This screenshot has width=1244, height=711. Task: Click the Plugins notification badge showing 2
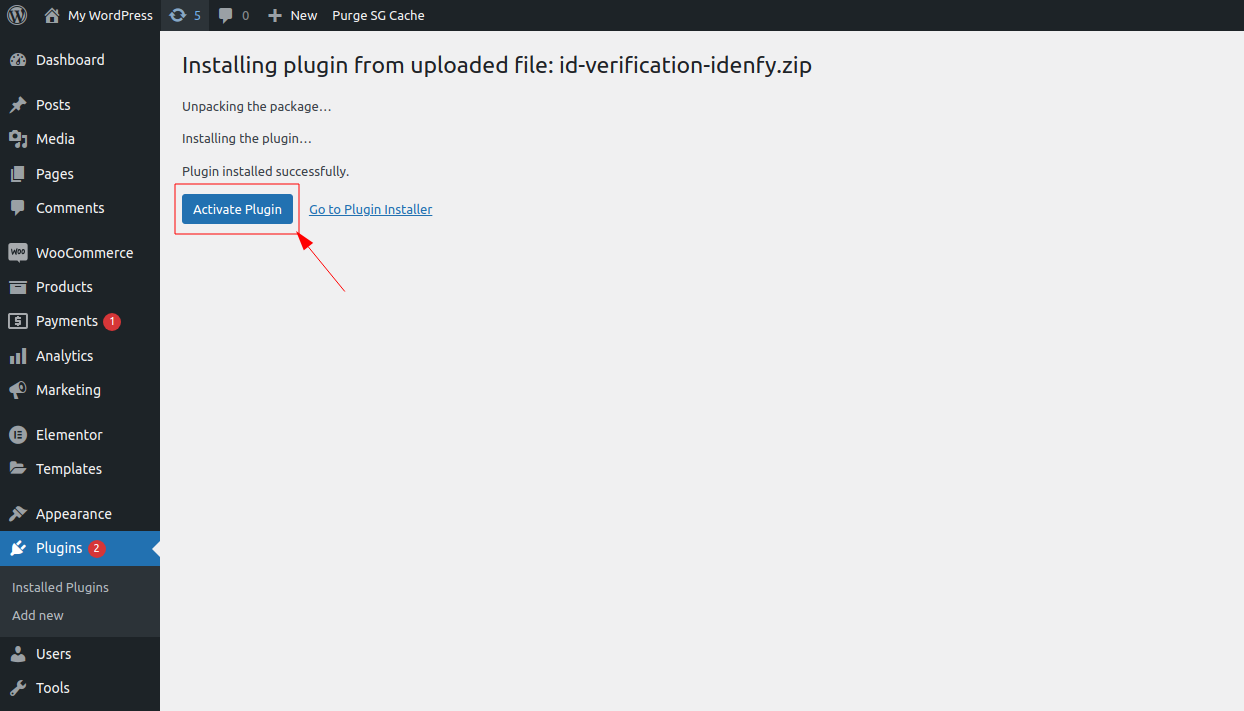point(95,548)
